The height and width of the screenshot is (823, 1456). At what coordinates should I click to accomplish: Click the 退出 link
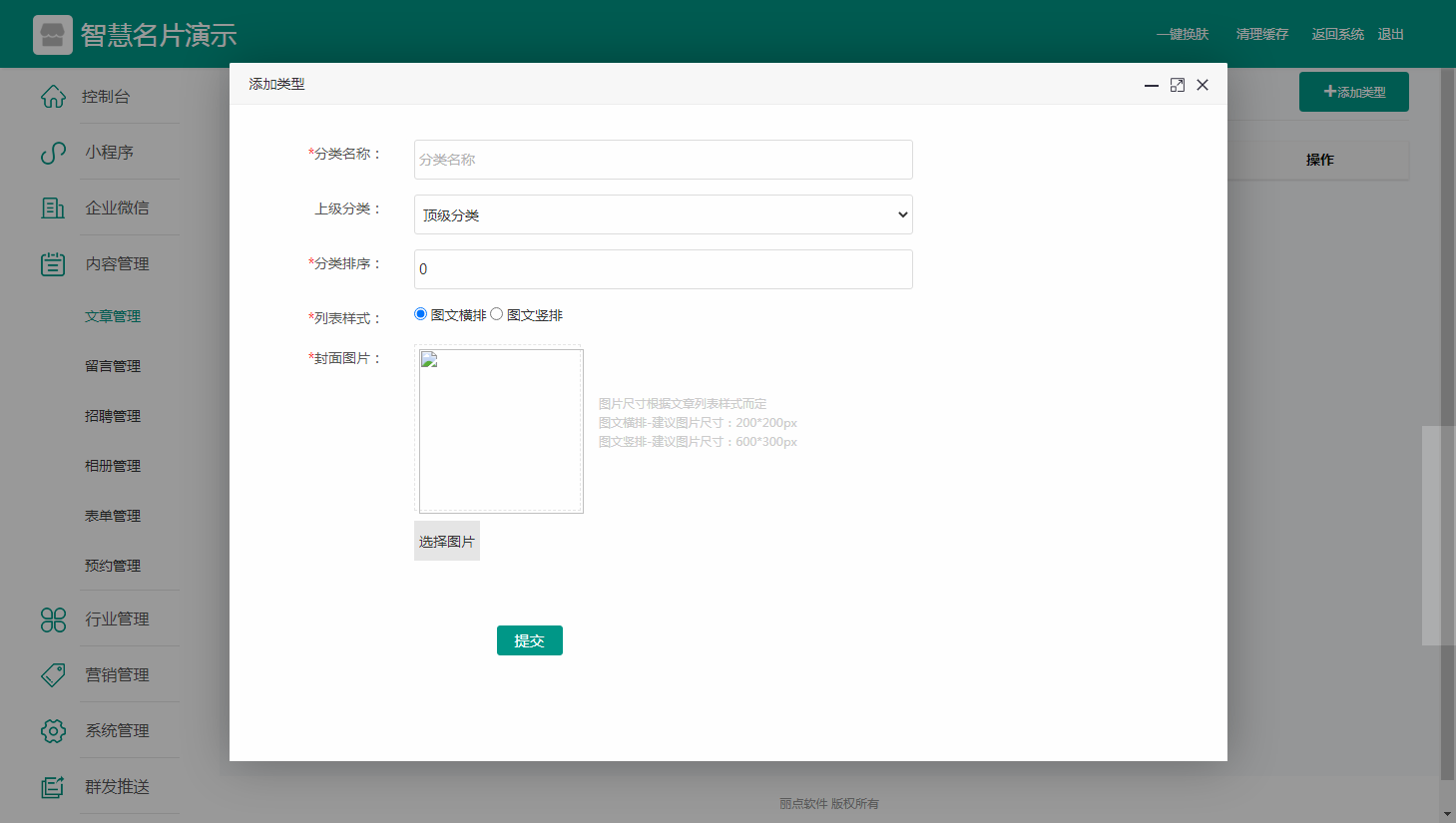(x=1391, y=34)
